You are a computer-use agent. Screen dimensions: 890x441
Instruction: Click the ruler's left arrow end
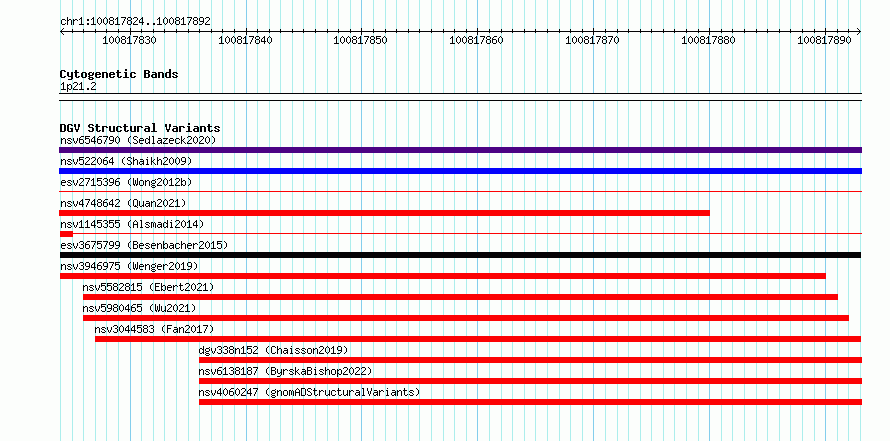pyautogui.click(x=62, y=32)
